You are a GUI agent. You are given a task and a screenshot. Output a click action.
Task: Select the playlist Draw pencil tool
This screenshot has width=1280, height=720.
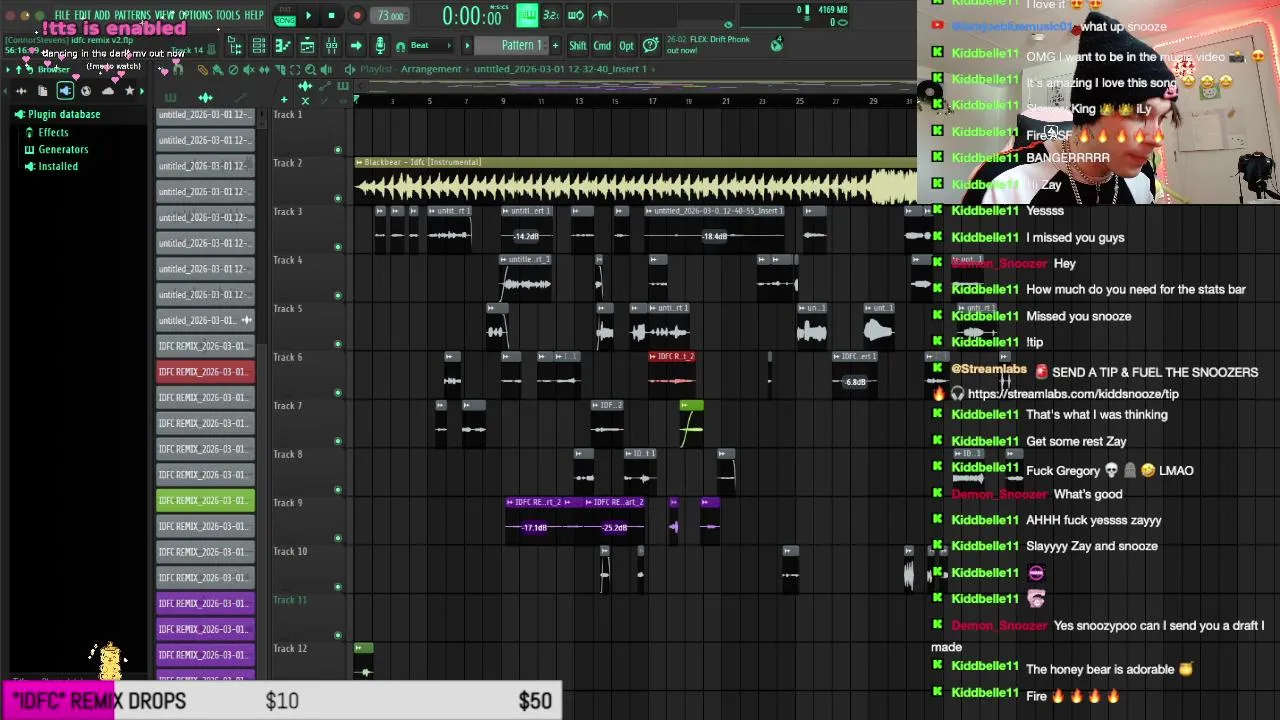click(203, 70)
